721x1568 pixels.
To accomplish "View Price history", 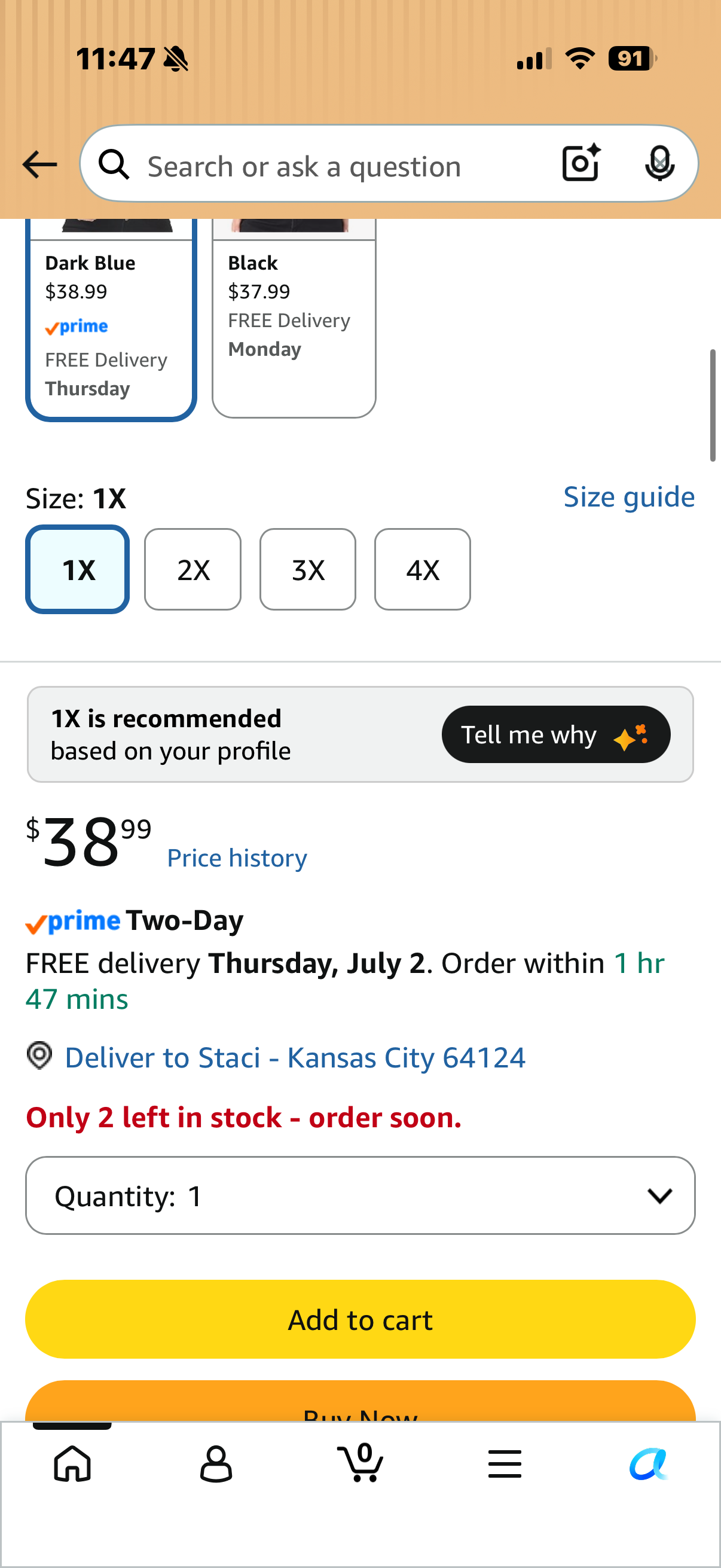I will (237, 858).
